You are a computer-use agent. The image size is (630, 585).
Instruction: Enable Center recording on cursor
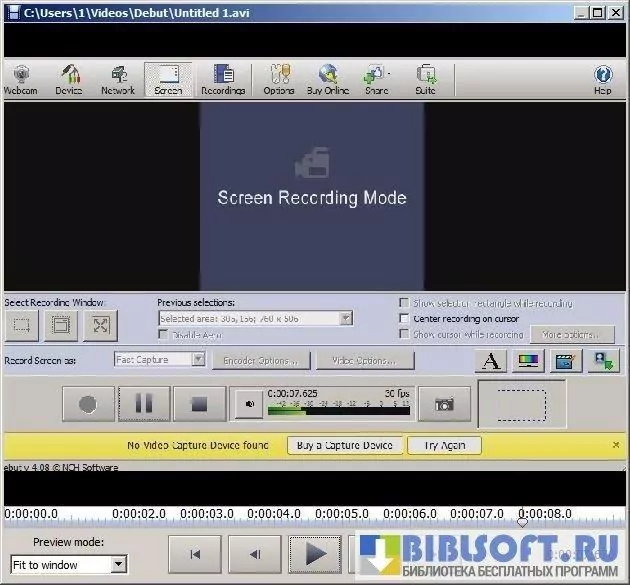404,319
